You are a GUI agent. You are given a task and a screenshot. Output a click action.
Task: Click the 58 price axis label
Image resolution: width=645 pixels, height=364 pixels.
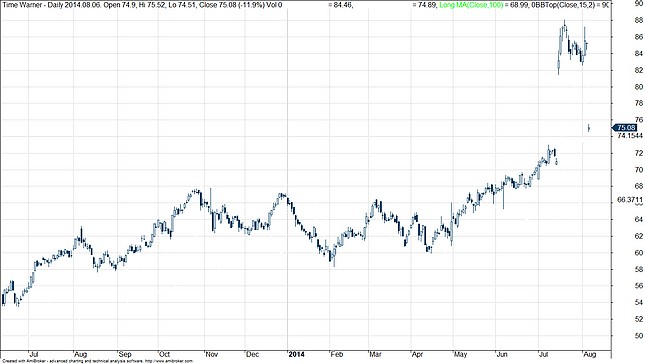pos(638,269)
